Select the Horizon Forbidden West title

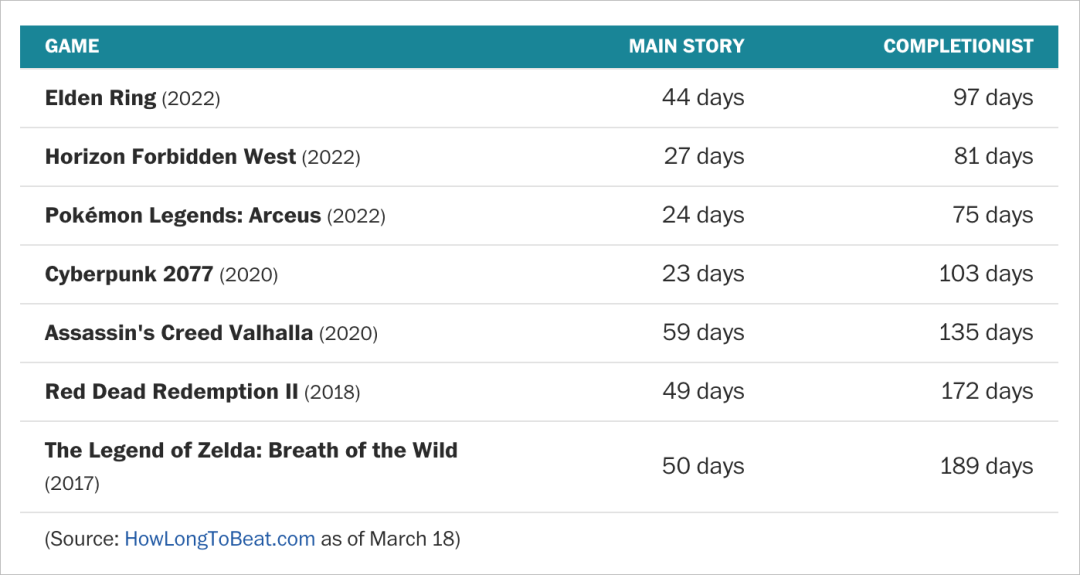[171, 157]
